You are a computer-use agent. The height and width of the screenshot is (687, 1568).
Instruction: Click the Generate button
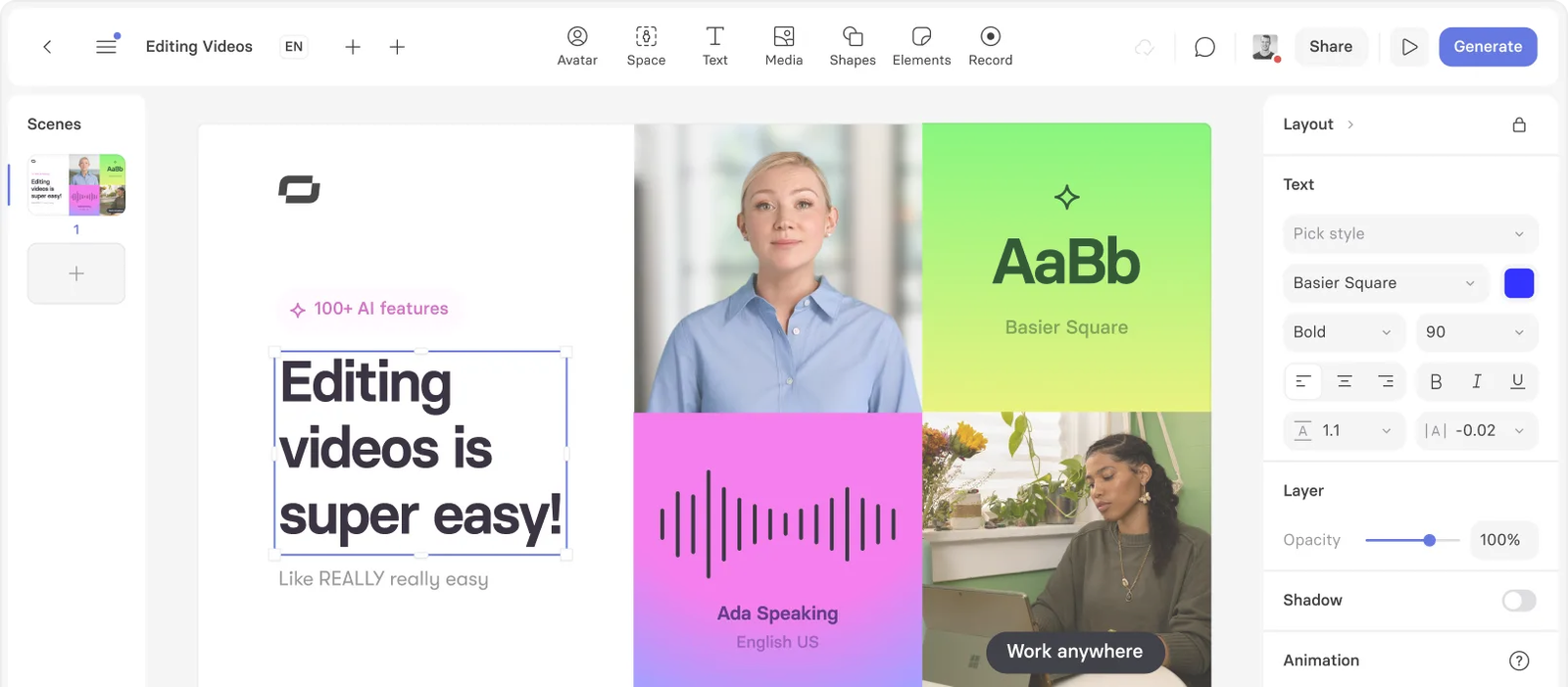click(1488, 46)
